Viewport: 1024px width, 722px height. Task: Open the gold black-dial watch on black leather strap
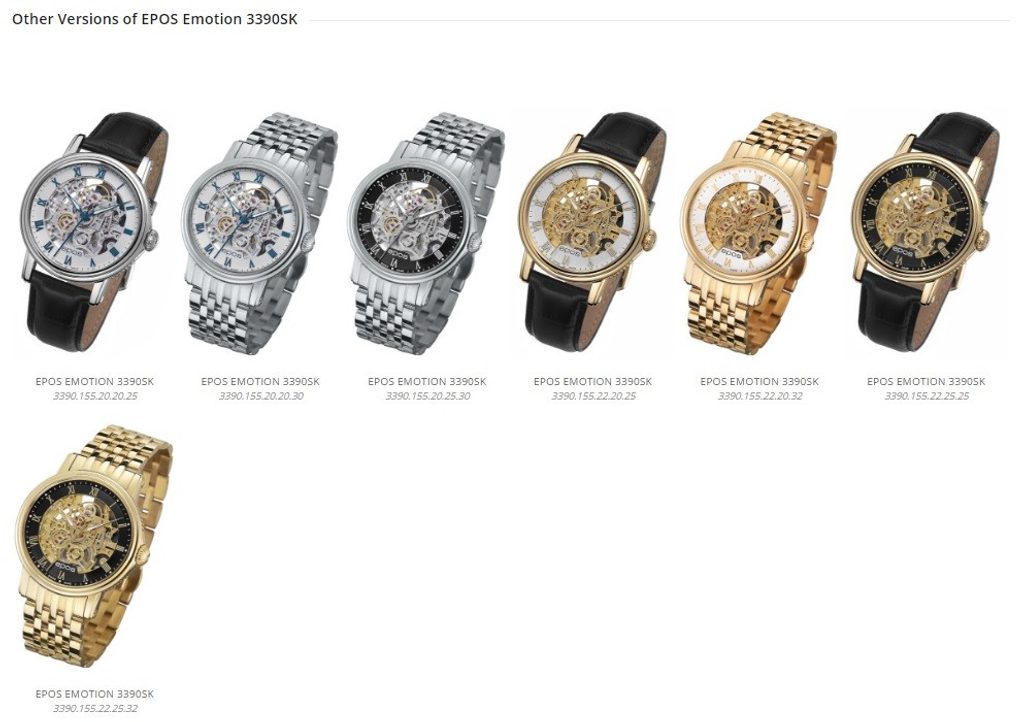[x=925, y=232]
